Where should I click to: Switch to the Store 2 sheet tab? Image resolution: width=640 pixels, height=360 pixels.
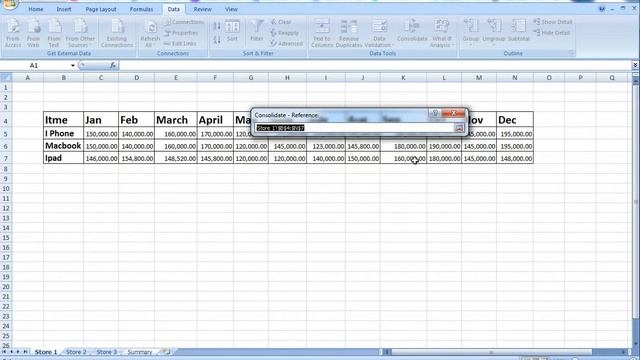click(76, 352)
